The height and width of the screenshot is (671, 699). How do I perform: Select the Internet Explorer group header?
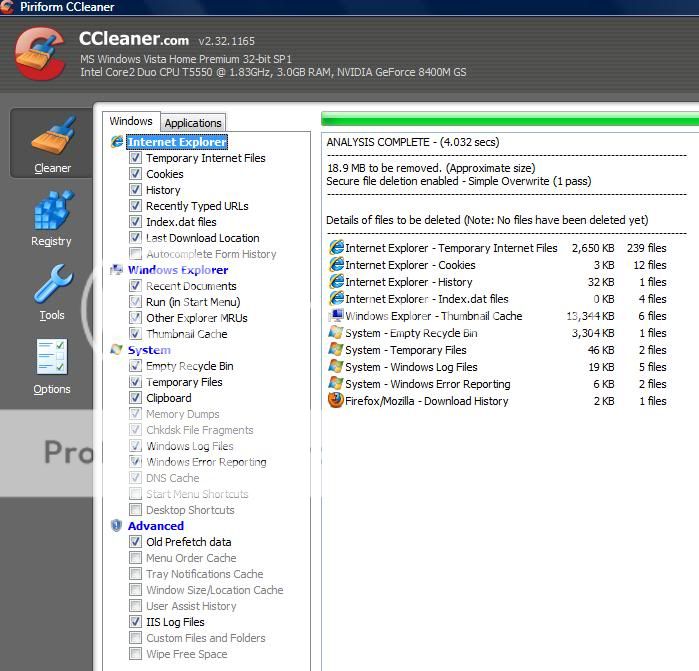177,142
